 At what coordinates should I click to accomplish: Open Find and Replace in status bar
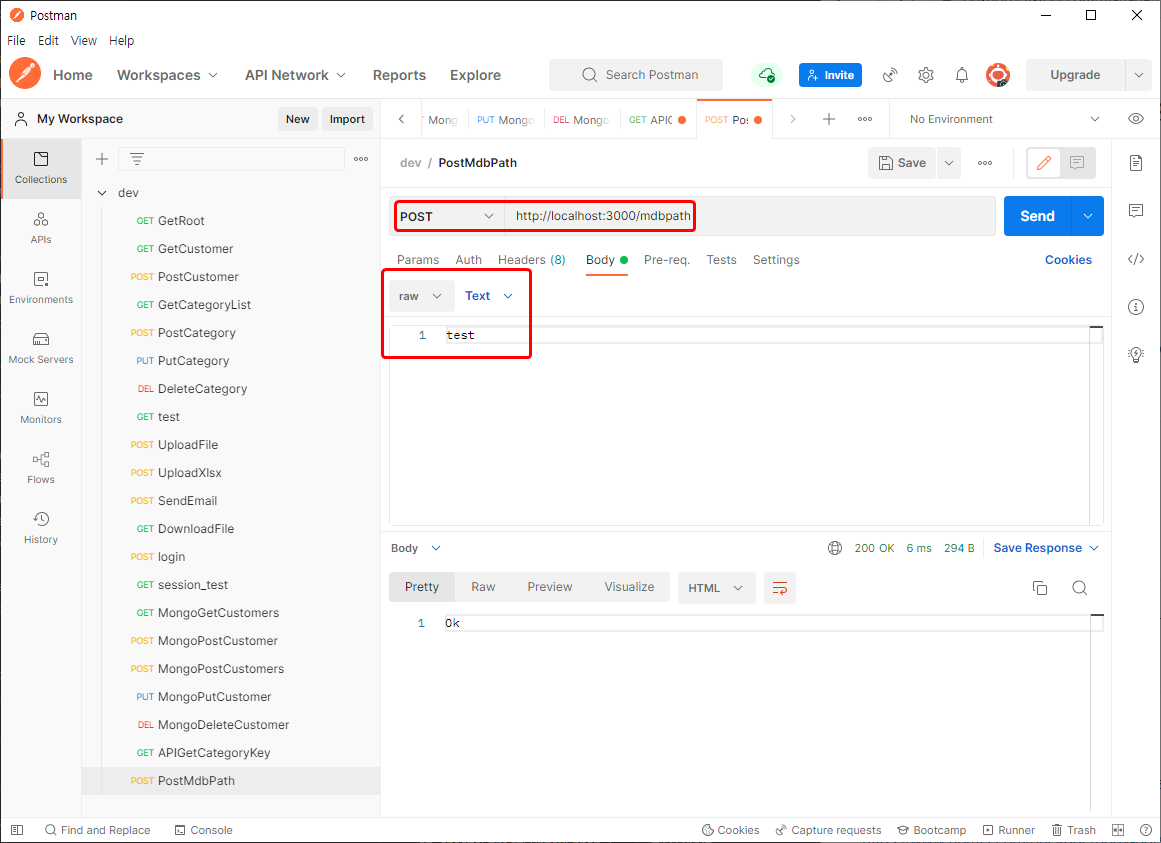pos(98,830)
